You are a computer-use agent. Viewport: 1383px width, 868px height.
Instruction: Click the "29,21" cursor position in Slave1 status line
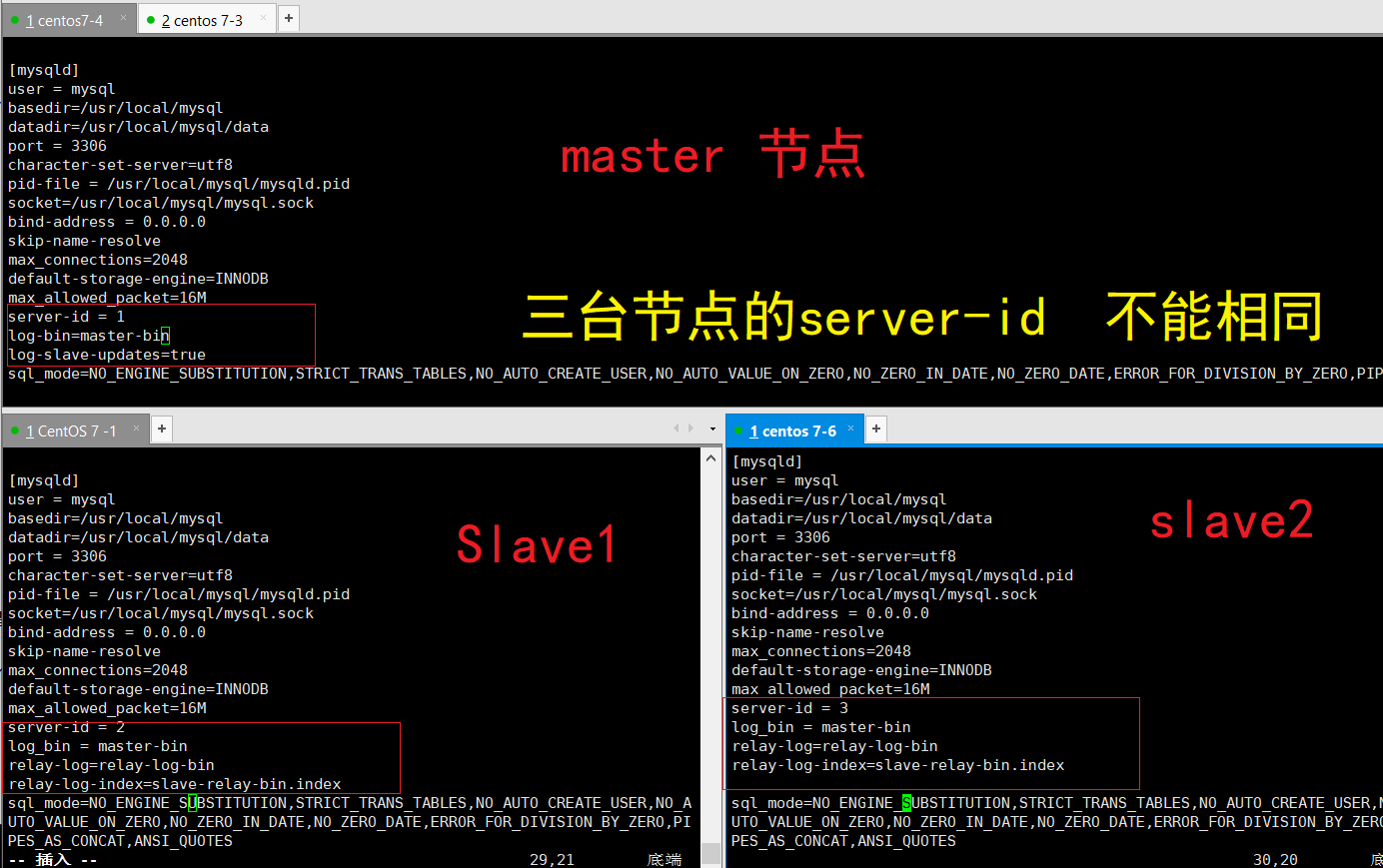(552, 859)
